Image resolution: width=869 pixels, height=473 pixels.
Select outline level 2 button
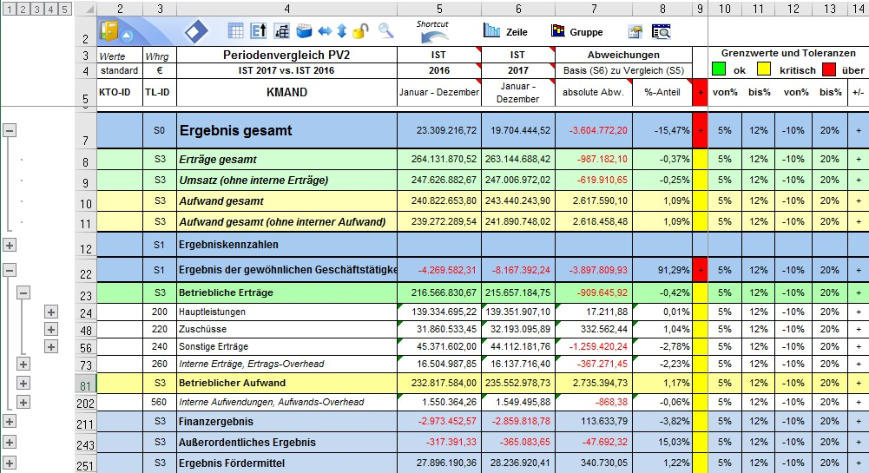coord(23,9)
